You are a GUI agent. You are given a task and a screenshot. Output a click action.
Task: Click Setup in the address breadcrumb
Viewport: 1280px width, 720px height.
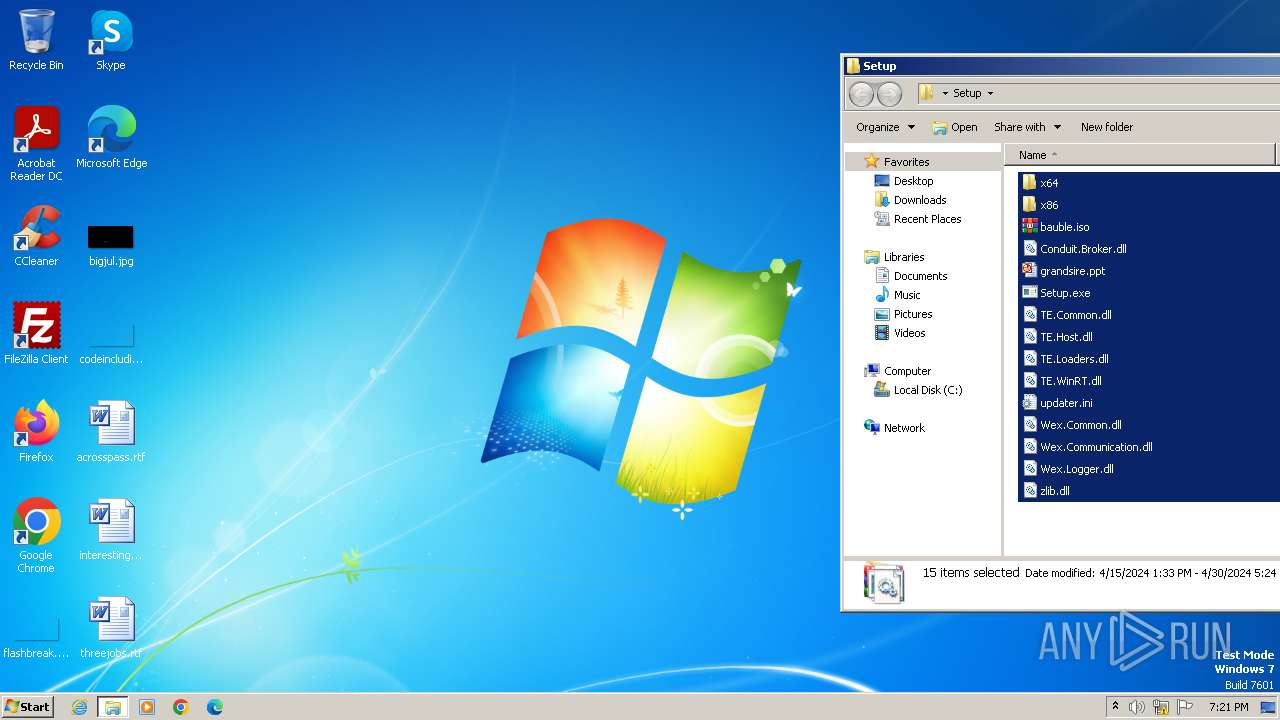(x=967, y=93)
